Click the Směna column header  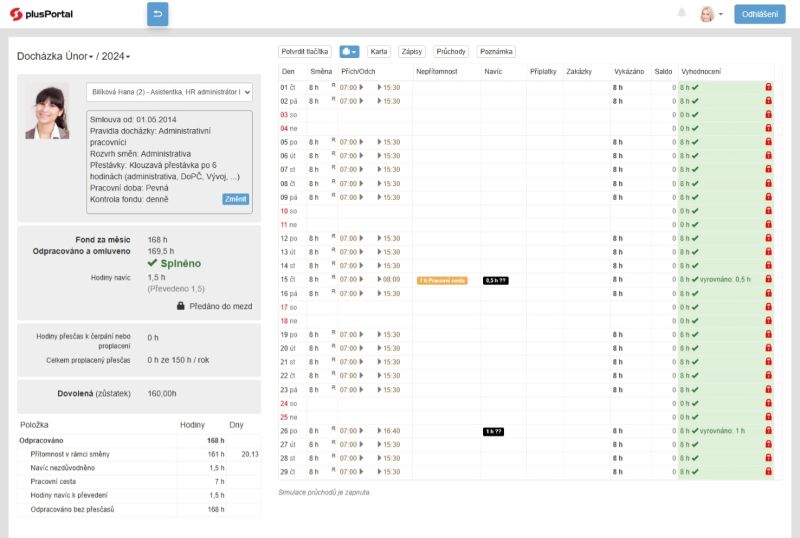tap(321, 71)
